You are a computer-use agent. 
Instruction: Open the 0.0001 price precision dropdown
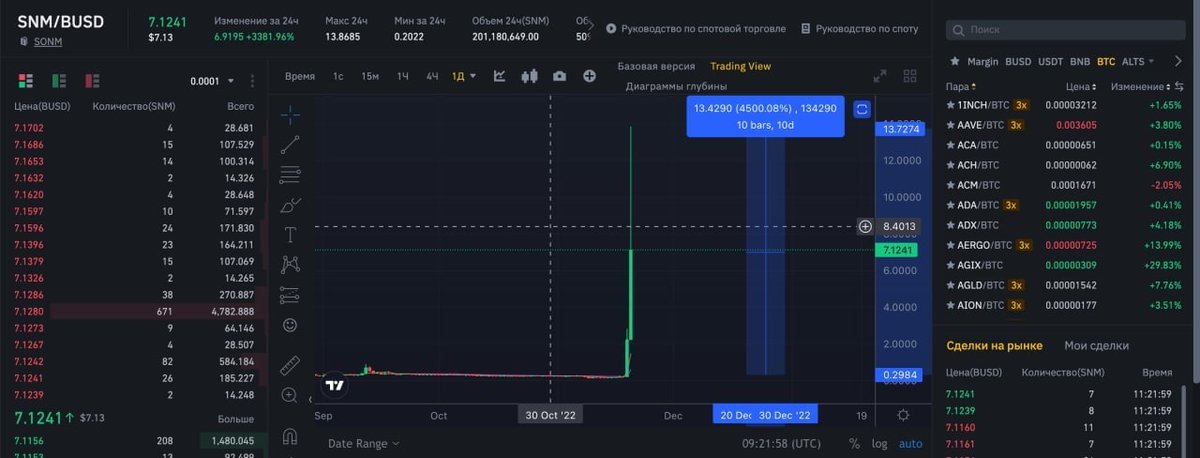point(213,81)
